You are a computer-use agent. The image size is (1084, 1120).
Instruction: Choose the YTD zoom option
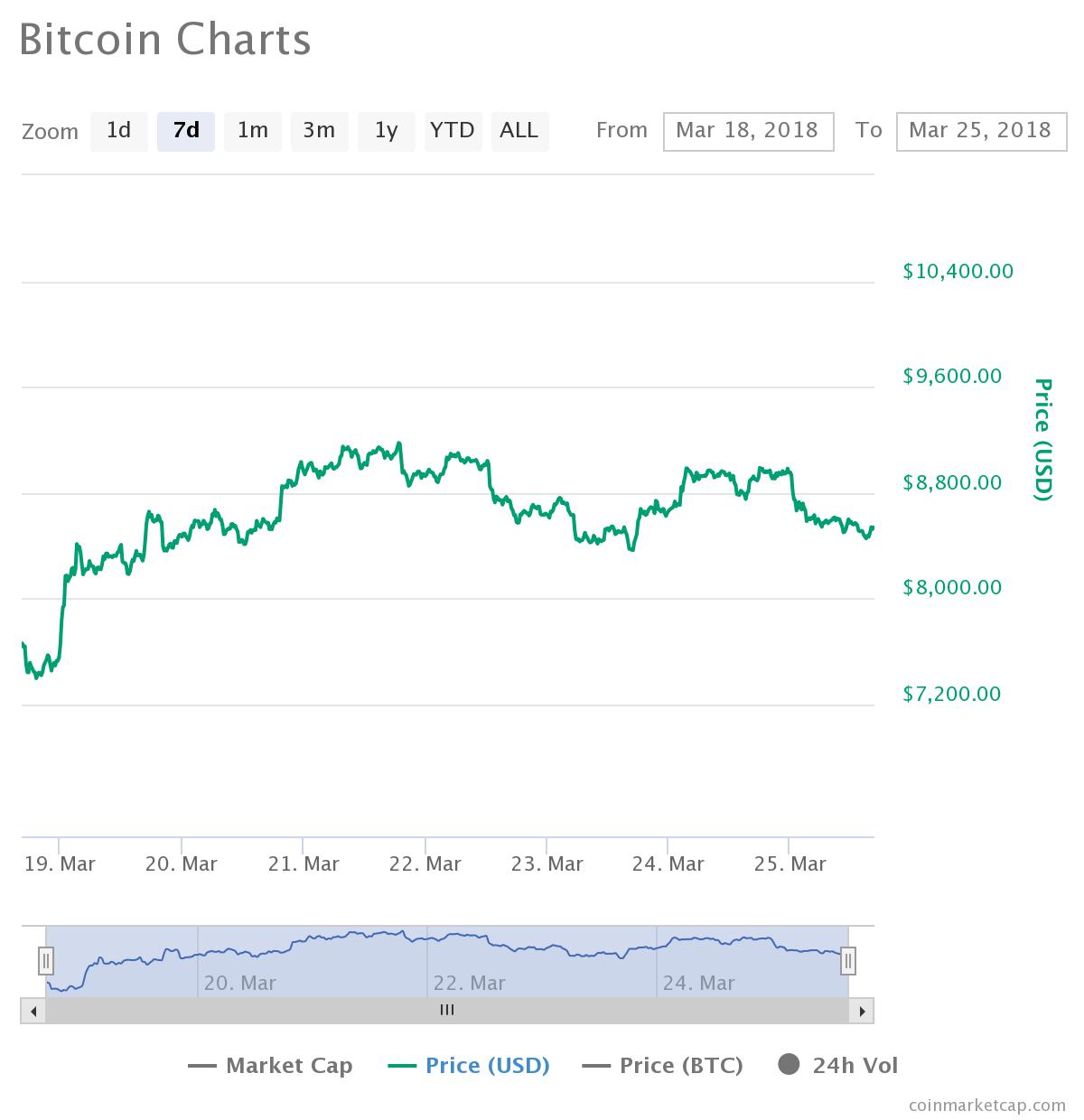coord(453,131)
